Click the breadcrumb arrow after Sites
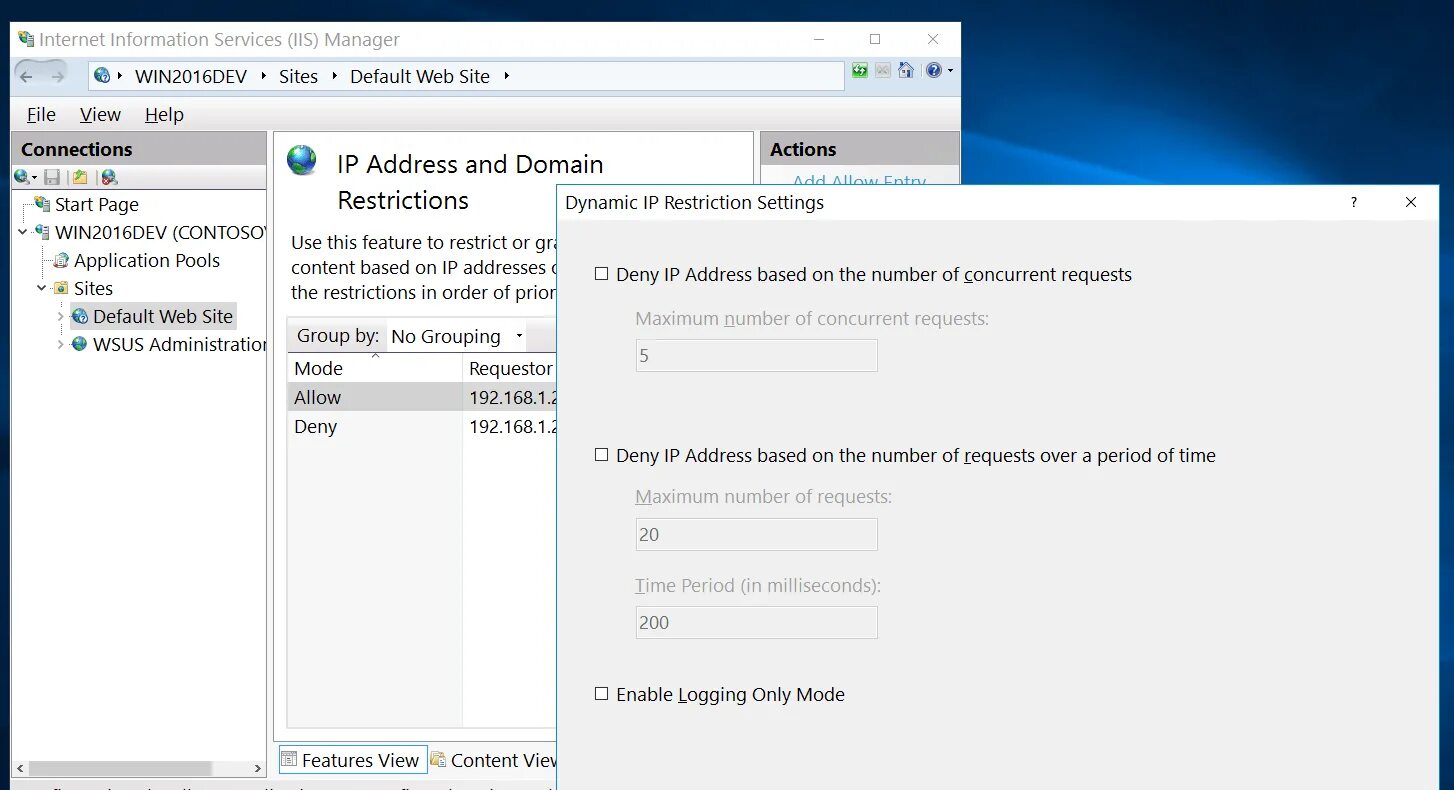The width and height of the screenshot is (1454, 790). [334, 76]
